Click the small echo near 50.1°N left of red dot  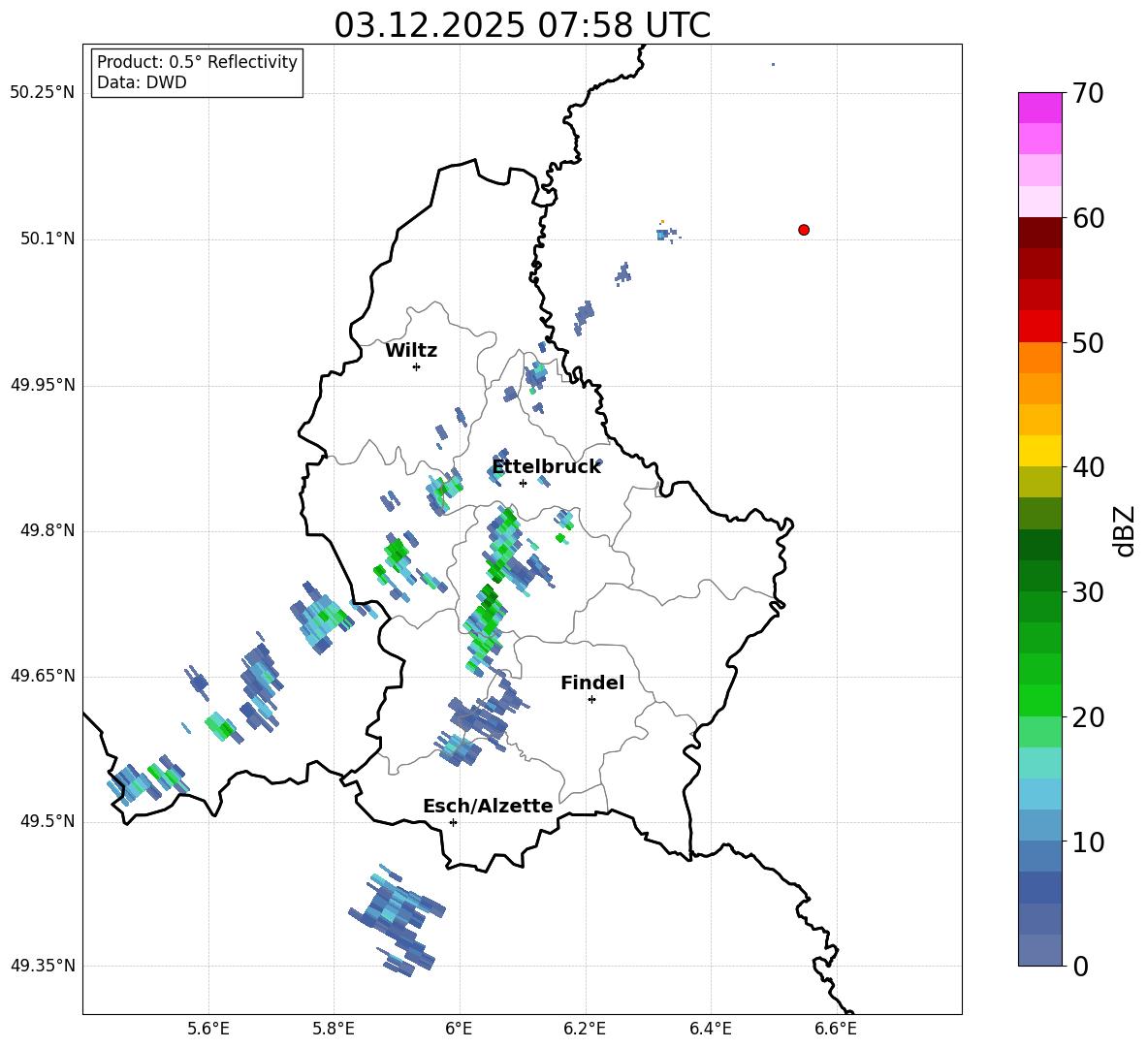pos(668,233)
